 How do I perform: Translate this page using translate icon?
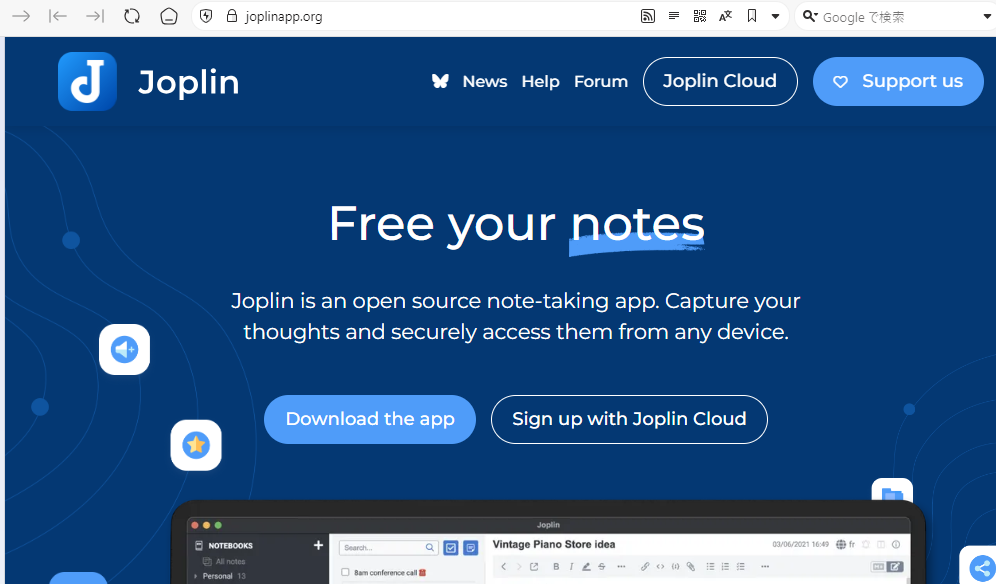[725, 16]
